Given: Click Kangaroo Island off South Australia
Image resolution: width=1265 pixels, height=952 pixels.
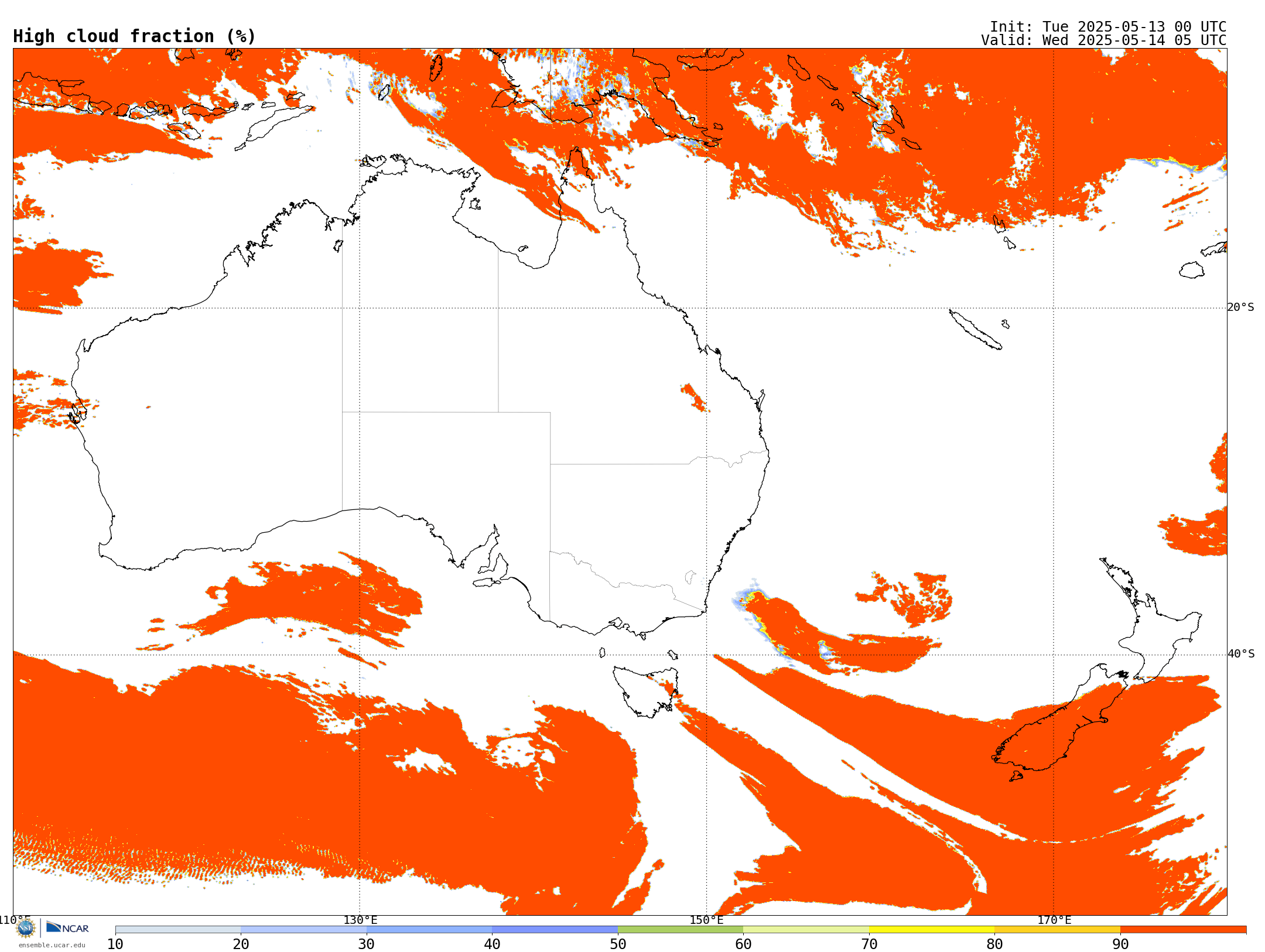Looking at the screenshot, I should 487,582.
